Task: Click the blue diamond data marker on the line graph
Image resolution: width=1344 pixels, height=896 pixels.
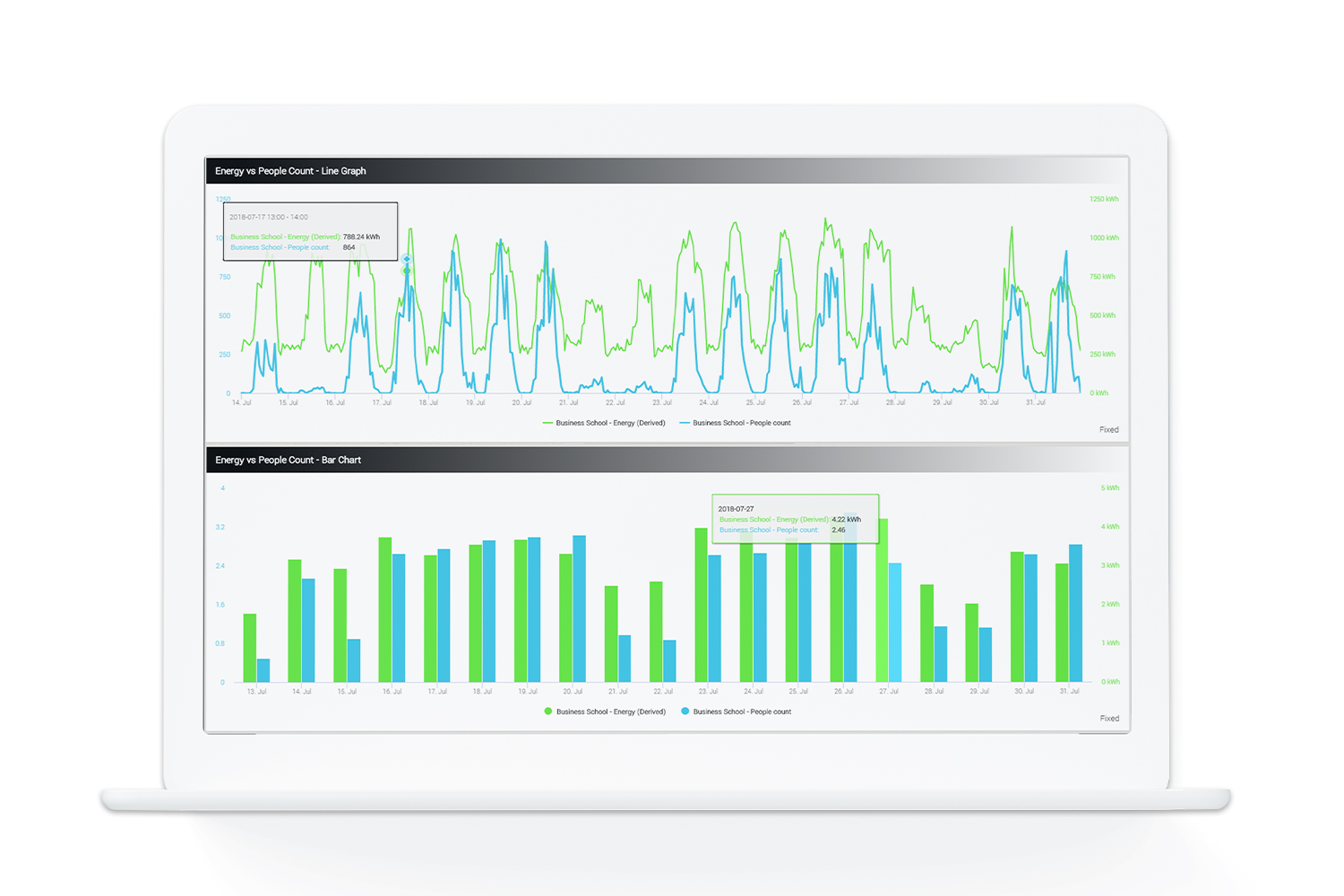Action: pos(407,259)
